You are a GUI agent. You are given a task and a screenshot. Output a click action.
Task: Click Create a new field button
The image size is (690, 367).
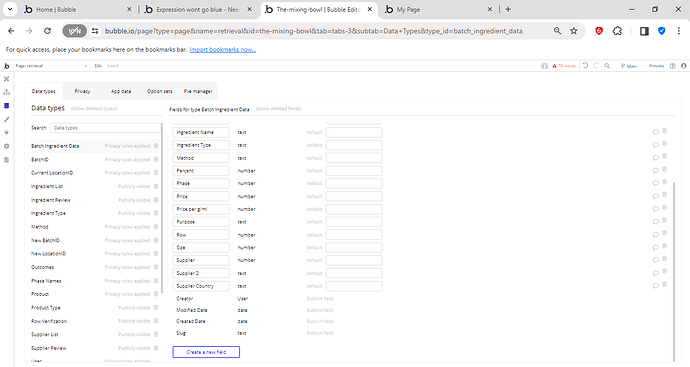point(206,352)
